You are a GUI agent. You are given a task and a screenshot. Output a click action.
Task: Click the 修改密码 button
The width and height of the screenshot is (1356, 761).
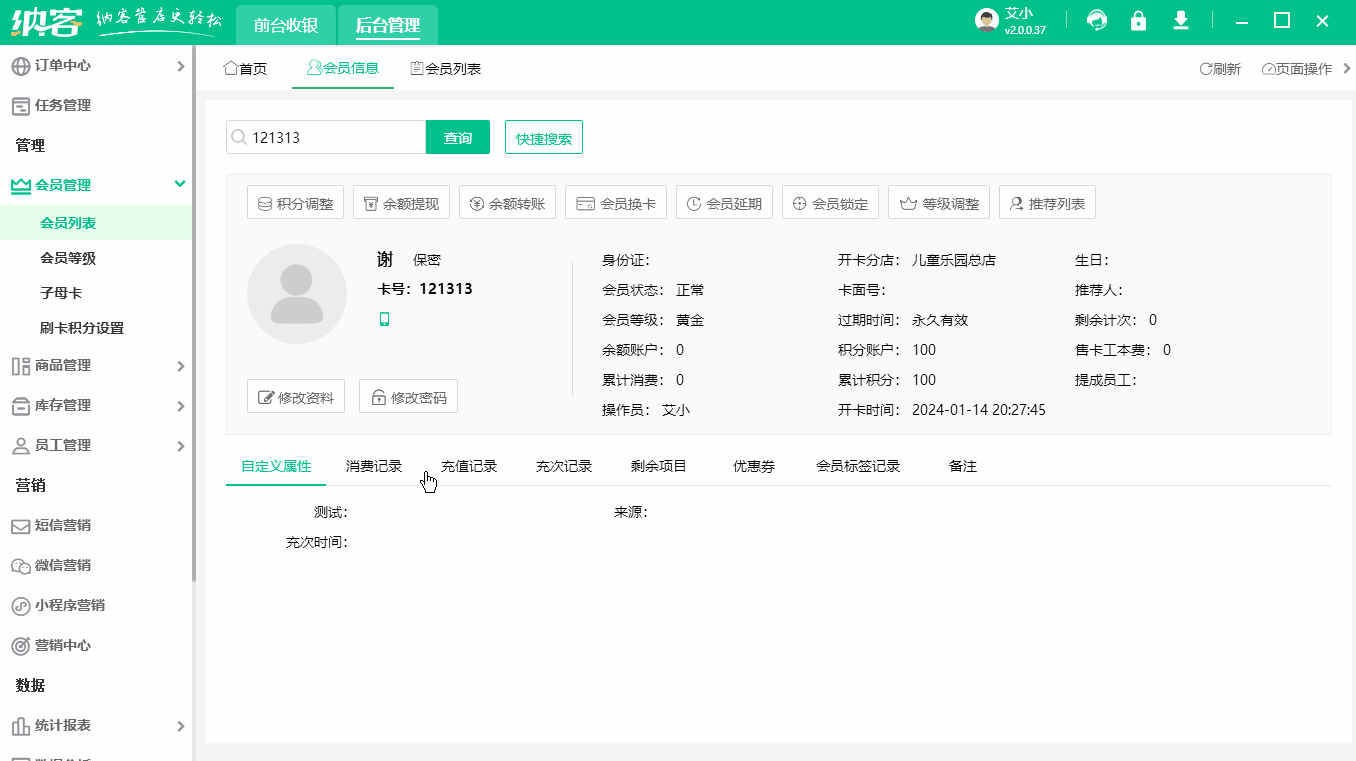408,396
